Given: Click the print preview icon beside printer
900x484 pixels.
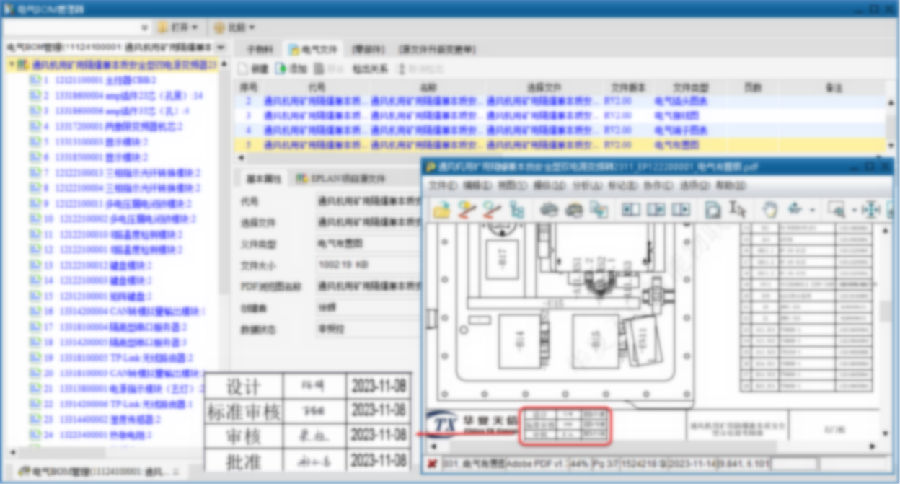Looking at the screenshot, I should [574, 210].
